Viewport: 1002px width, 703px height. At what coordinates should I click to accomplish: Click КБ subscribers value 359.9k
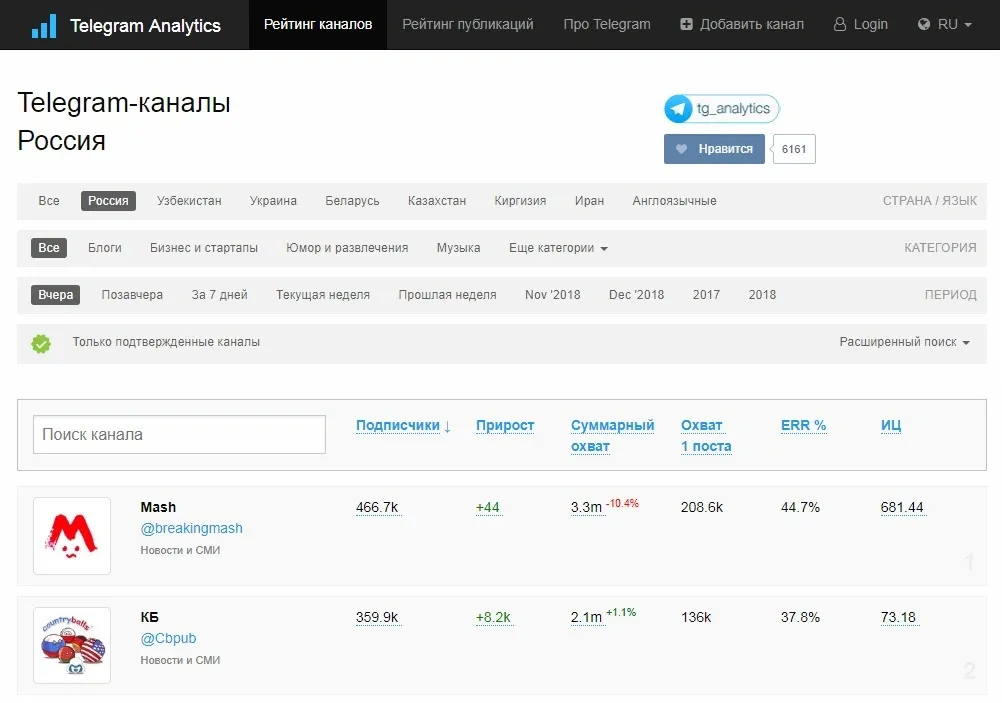point(377,617)
